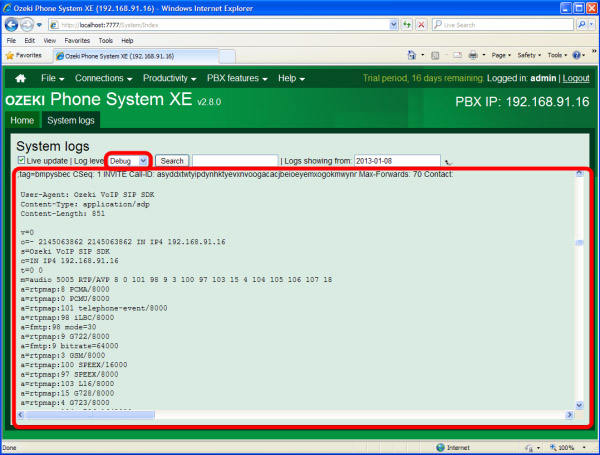Open a new browser tab
Viewport: 600px width, 455px height.
click(227, 56)
